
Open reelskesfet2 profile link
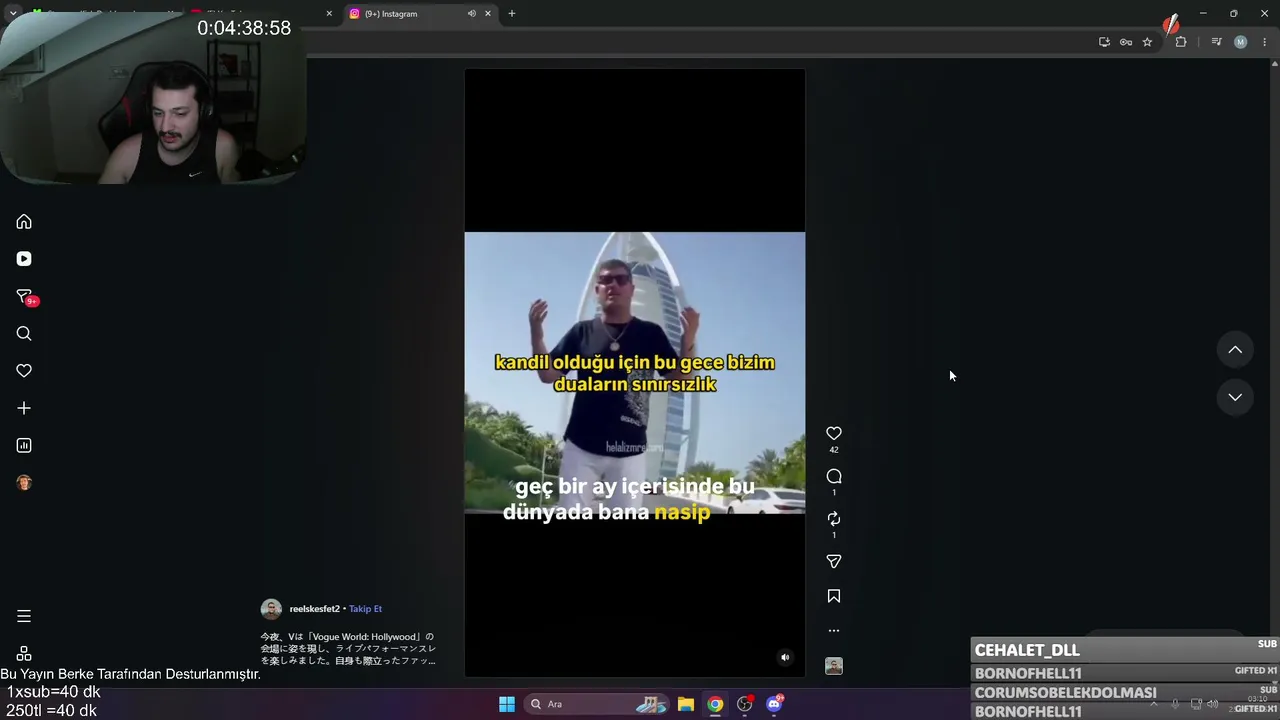tap(314, 609)
